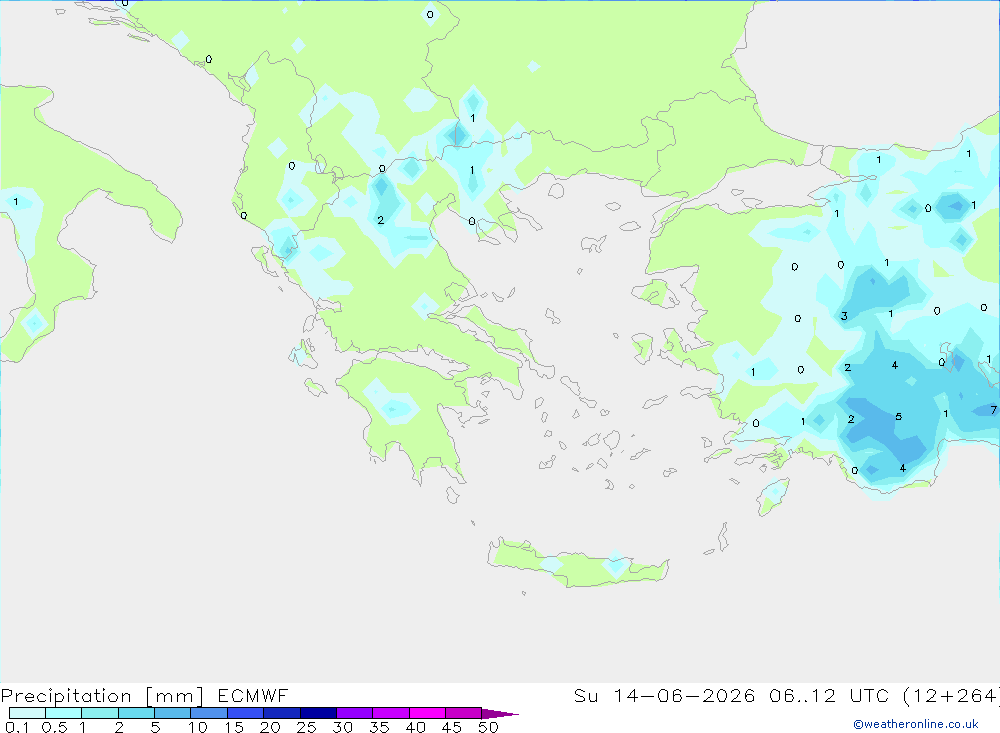Pick the 25–30 mm navy legend swatch
This screenshot has height=733, width=1000.
coord(318,713)
